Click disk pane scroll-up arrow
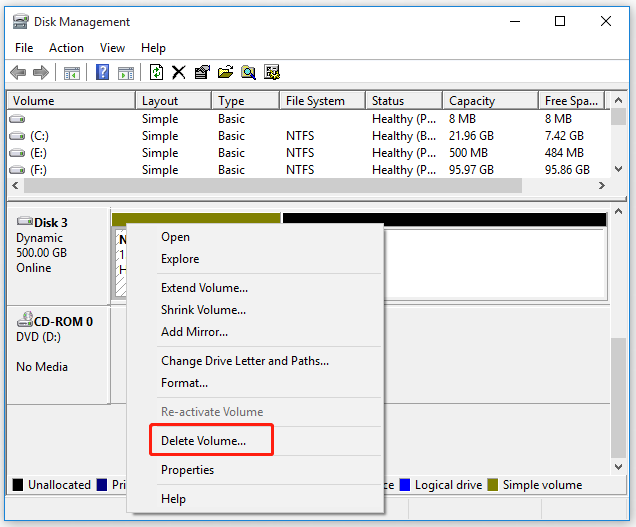 618,211
